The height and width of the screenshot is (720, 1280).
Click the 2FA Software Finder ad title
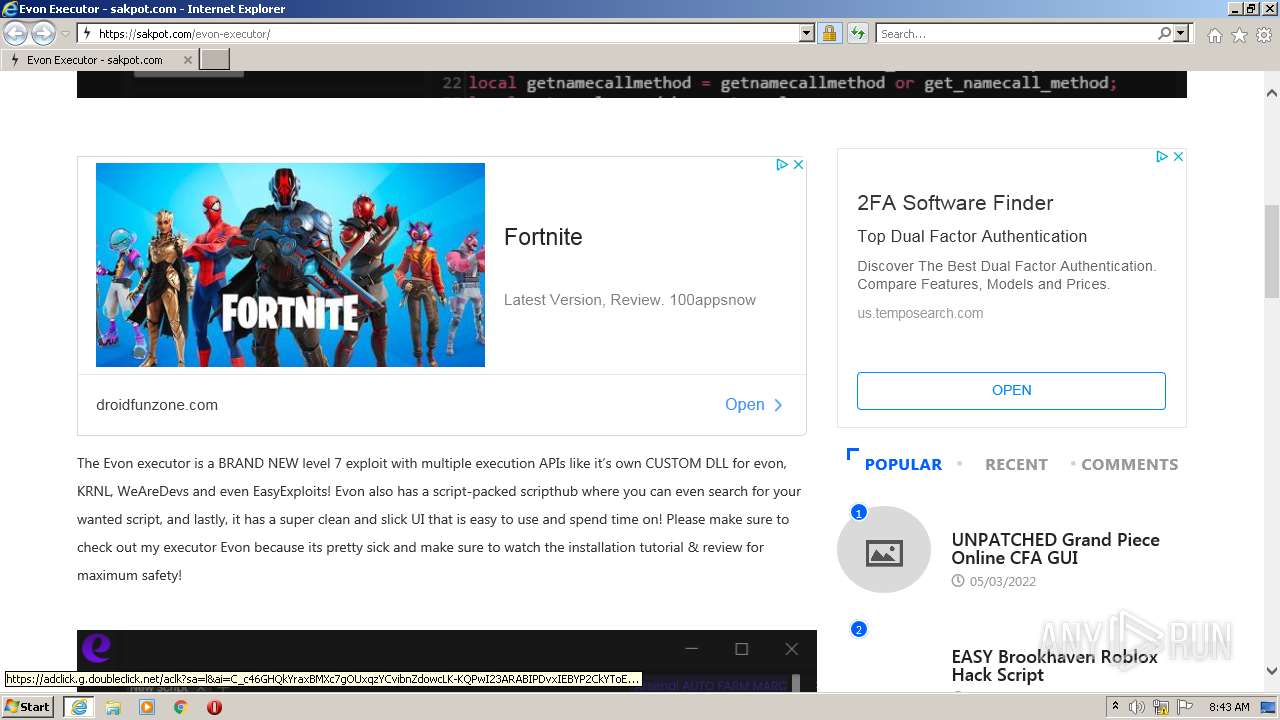pos(955,203)
